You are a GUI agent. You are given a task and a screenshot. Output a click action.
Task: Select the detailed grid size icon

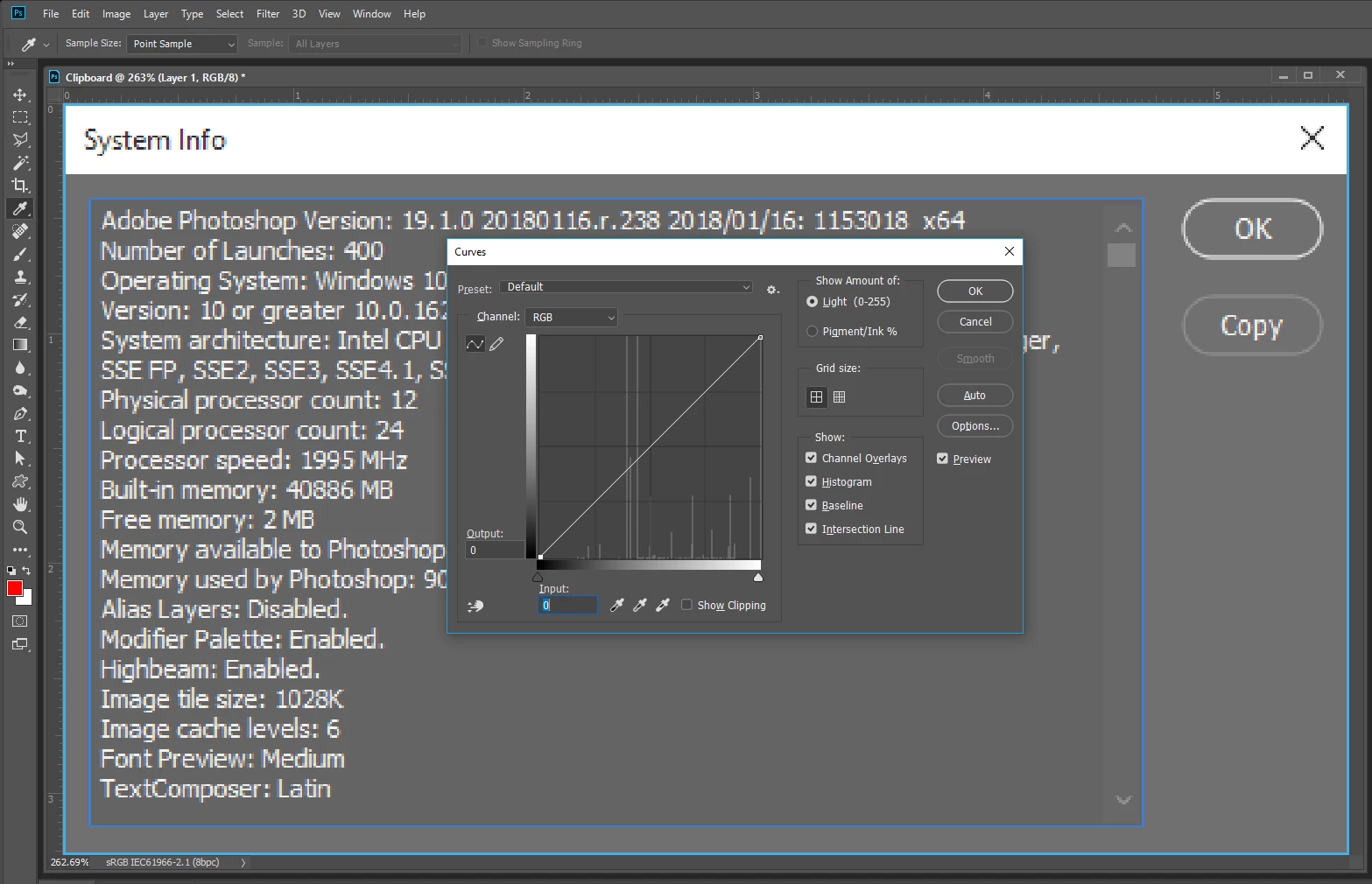839,397
